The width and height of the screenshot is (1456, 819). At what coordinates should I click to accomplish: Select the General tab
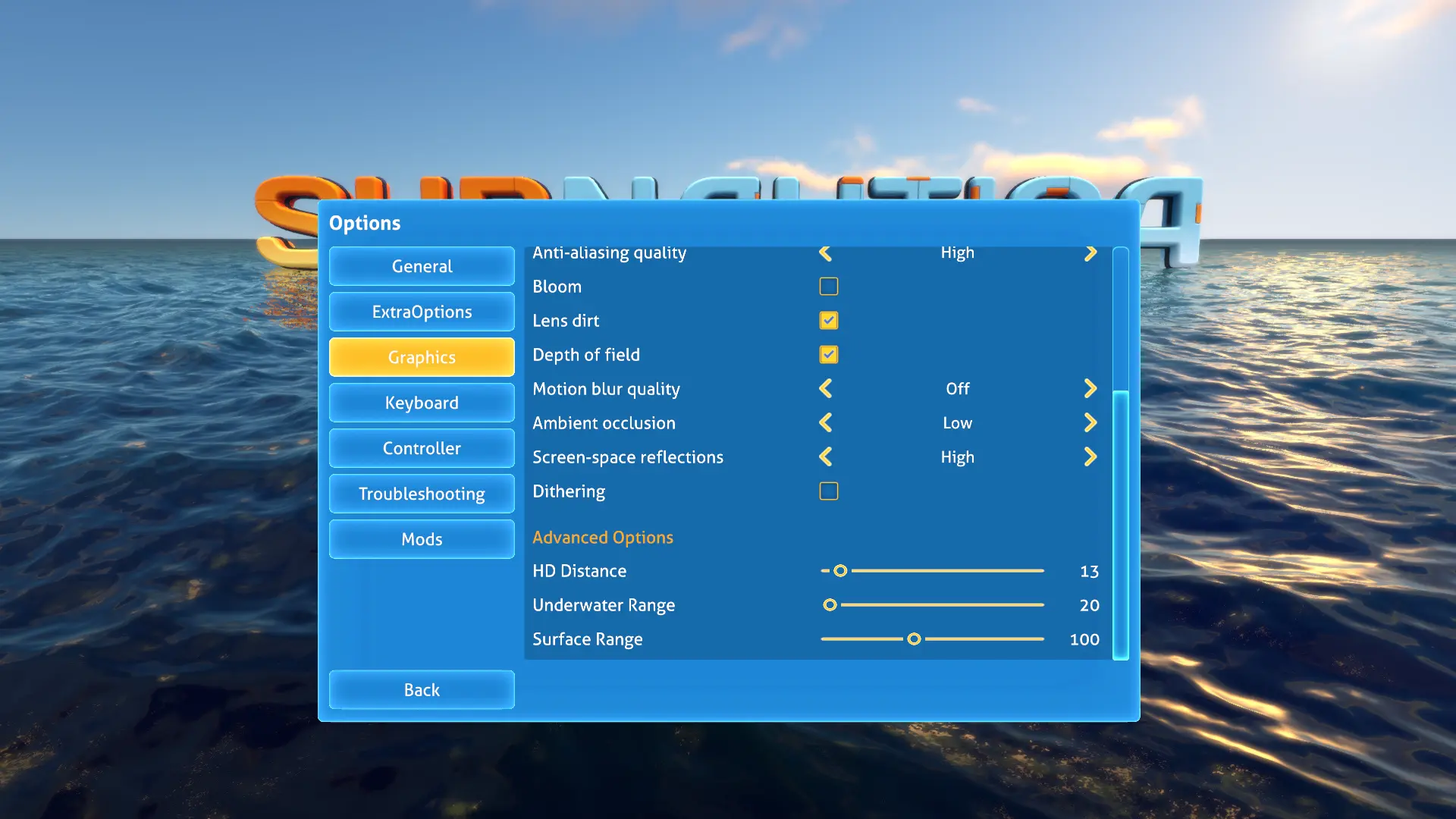[x=421, y=265]
